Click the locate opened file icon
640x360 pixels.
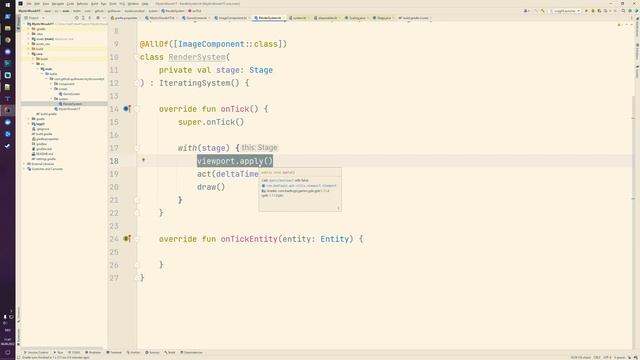click(x=77, y=18)
